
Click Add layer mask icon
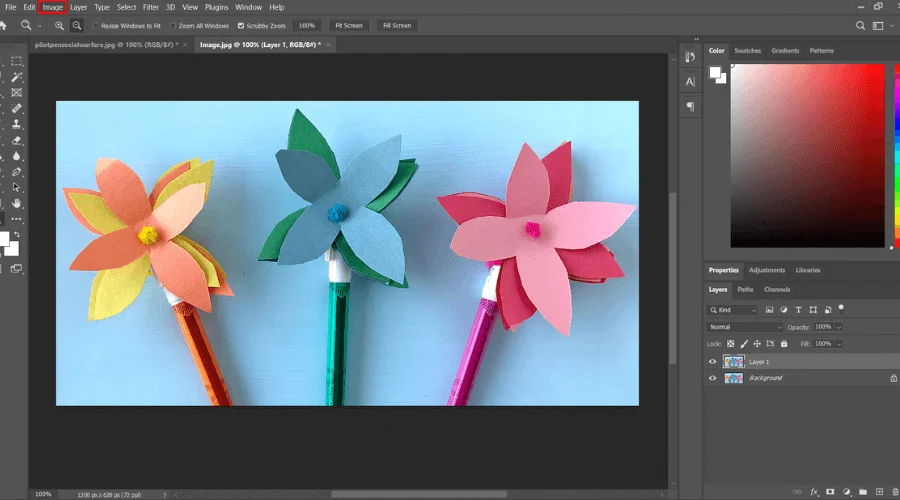[830, 492]
